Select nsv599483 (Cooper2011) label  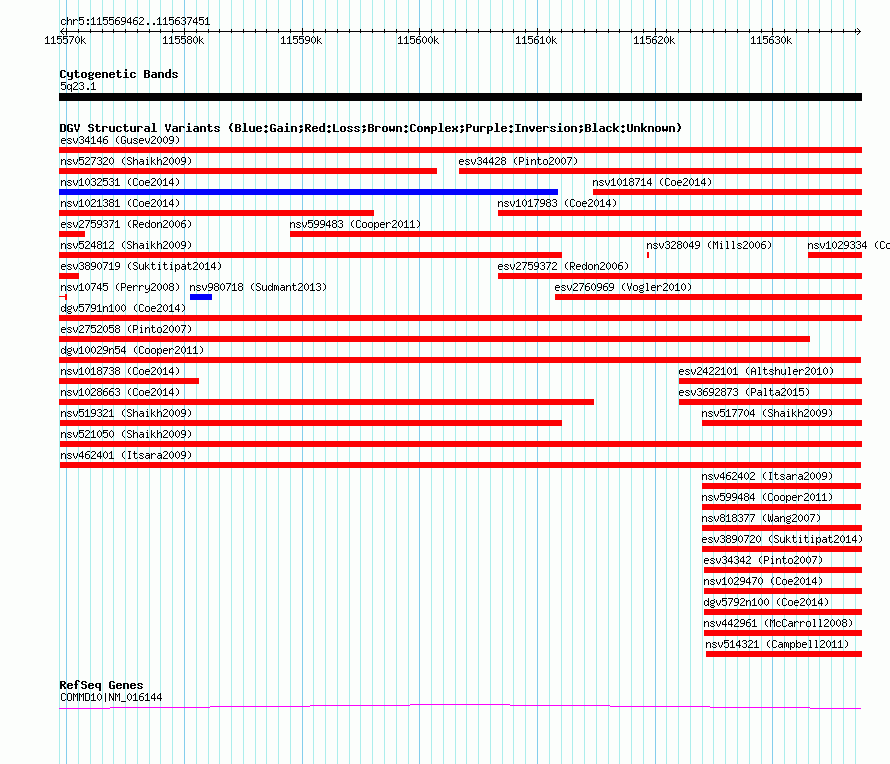tap(355, 224)
